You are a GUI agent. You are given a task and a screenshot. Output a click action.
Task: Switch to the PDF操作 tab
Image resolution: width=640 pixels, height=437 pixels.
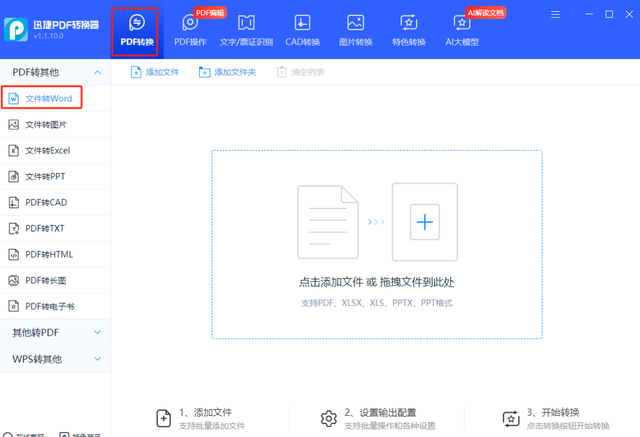[x=190, y=31]
